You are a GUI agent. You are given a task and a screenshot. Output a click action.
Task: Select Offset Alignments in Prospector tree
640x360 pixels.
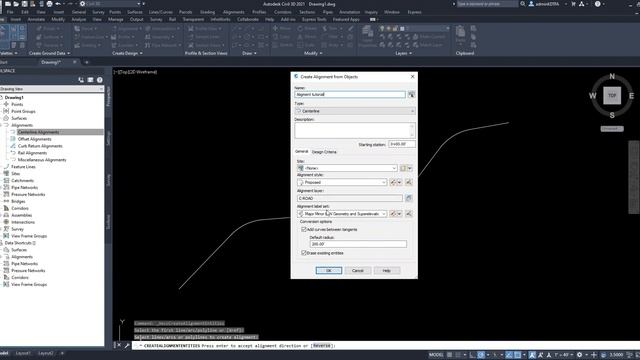pyautogui.click(x=35, y=139)
